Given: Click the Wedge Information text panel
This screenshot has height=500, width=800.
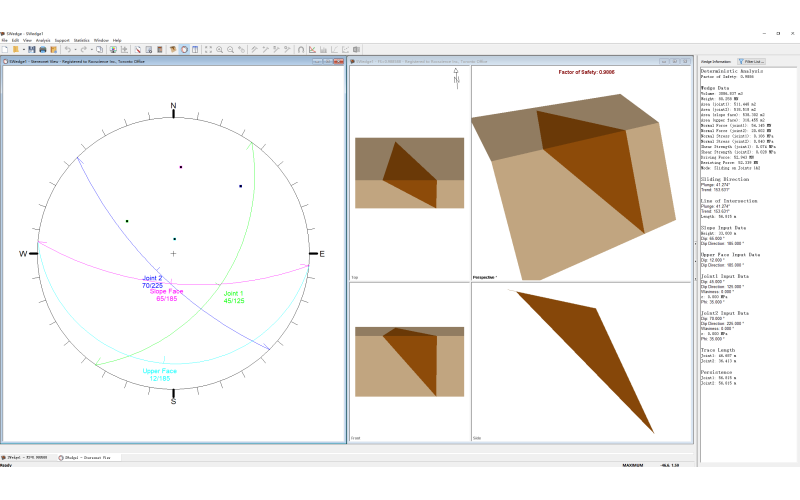Looking at the screenshot, I should (747, 250).
